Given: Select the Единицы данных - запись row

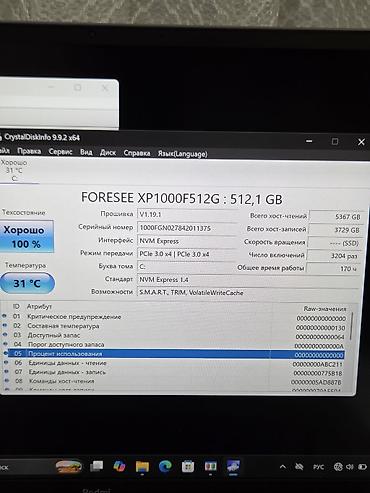Looking at the screenshot, I should pos(173,372).
